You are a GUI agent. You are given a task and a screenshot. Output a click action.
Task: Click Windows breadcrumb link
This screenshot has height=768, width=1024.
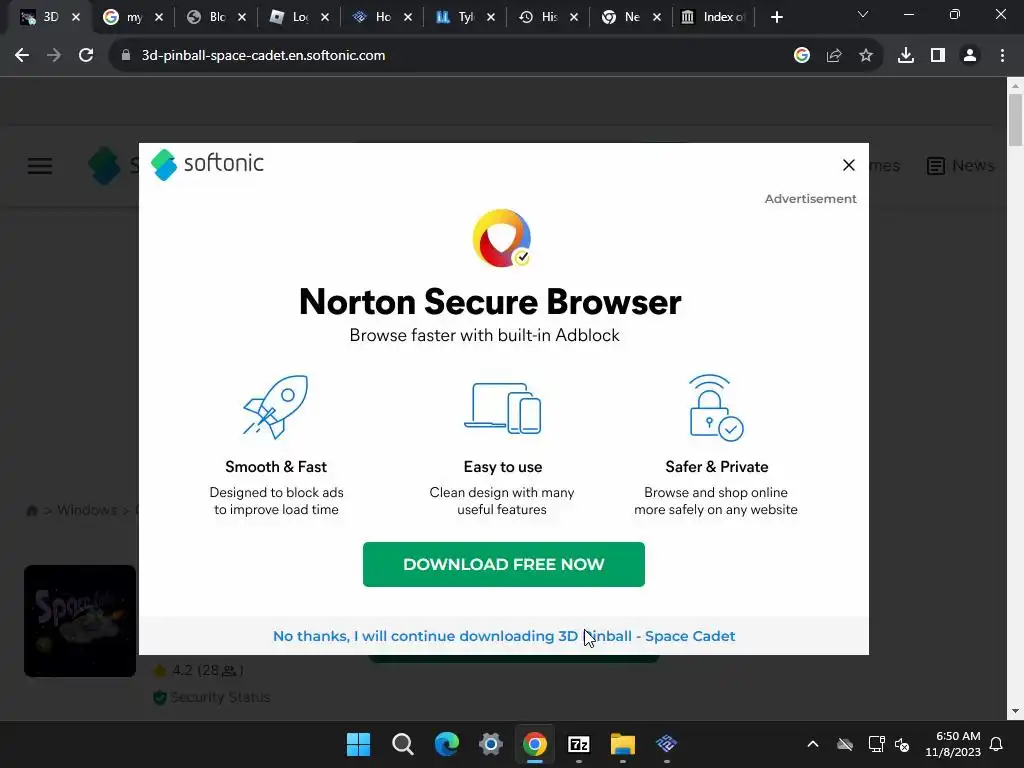87,510
